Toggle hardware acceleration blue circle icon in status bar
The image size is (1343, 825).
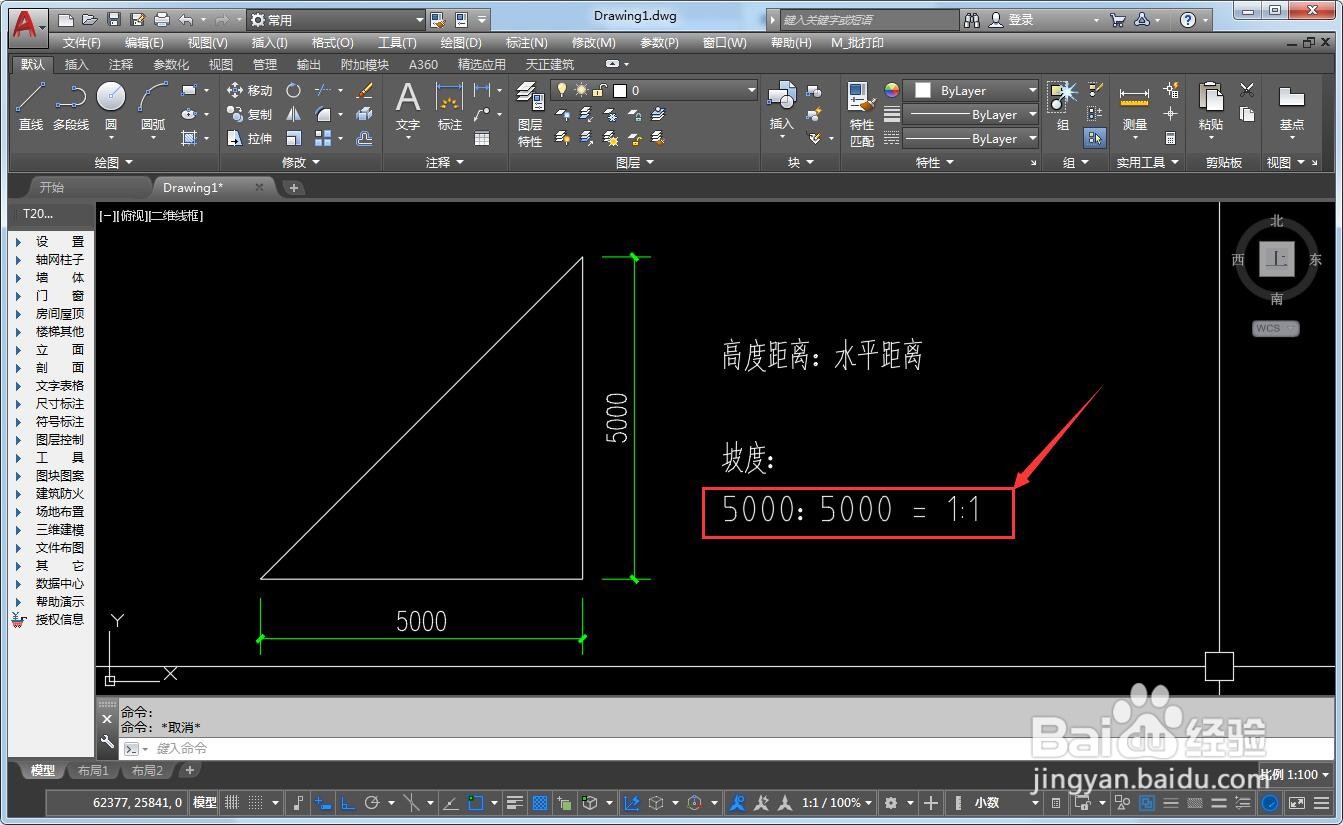(x=1270, y=802)
